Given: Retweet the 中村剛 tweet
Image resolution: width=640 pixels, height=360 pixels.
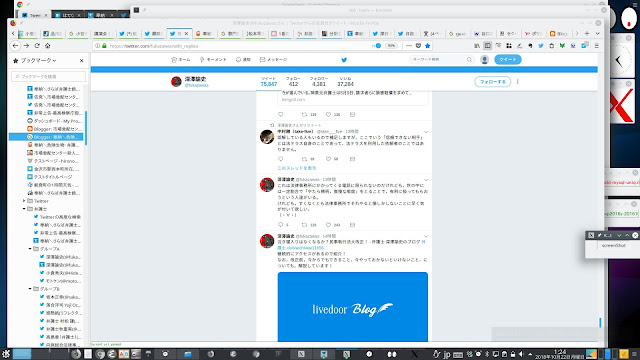Looking at the screenshot, I should point(304,159).
